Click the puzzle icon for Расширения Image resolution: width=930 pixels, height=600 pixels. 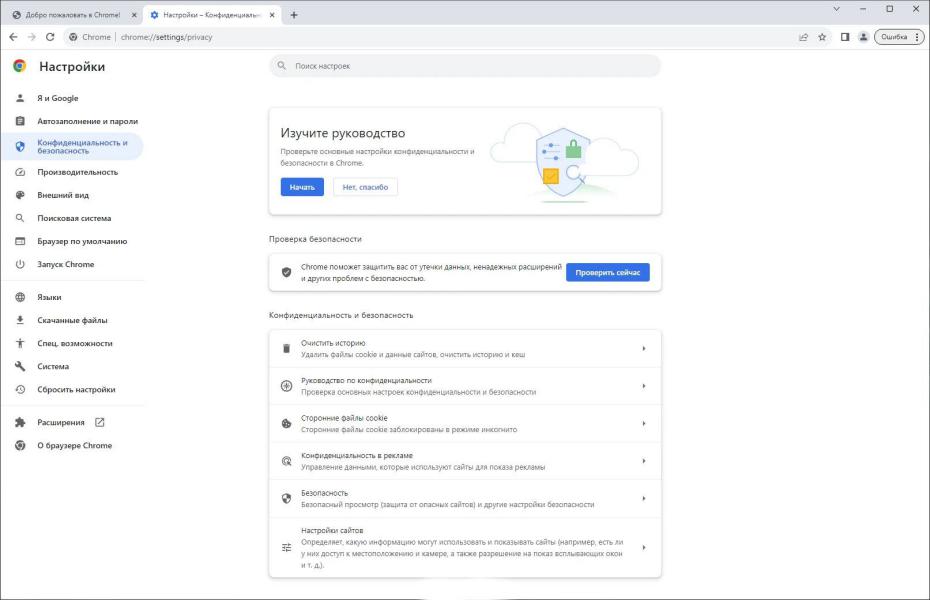tap(20, 422)
